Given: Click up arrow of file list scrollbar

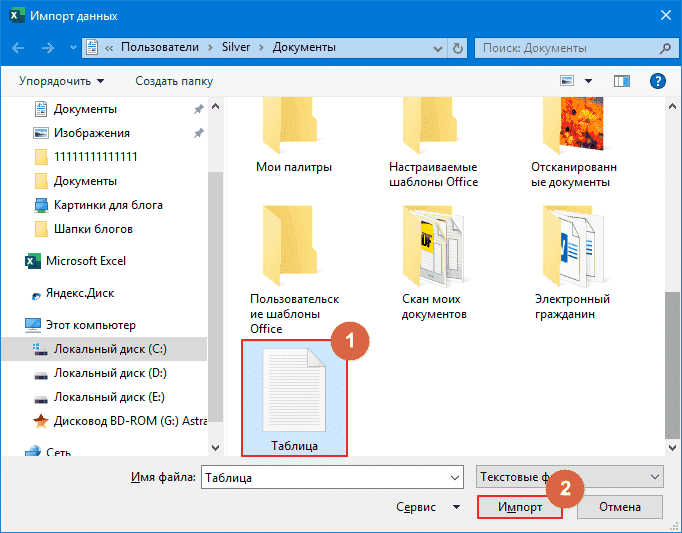Looking at the screenshot, I should point(672,106).
